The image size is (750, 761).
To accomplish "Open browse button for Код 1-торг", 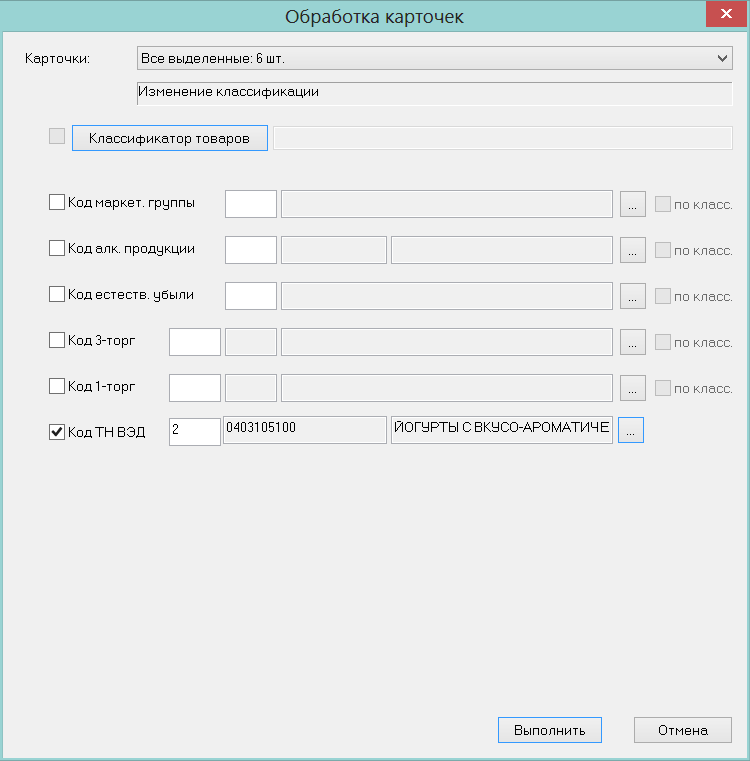I will click(x=633, y=388).
